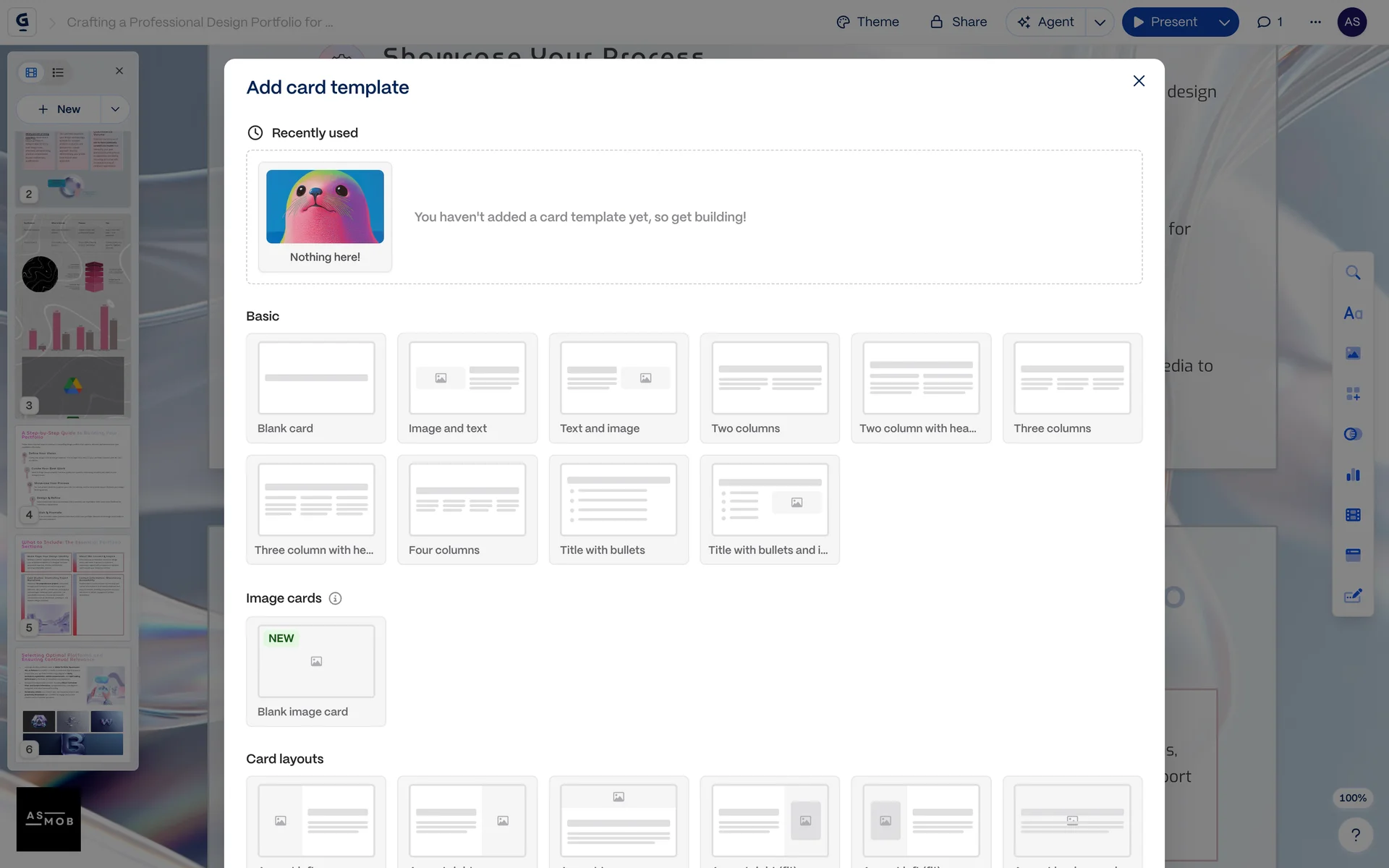Open the text formatting Aa panel
Screen dimensions: 1389x868
pyautogui.click(x=1353, y=313)
